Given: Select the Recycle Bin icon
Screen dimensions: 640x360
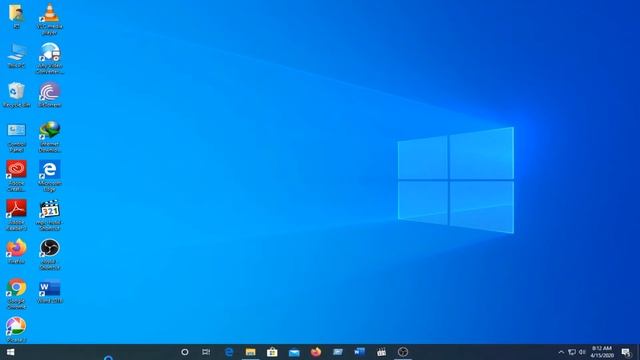Looking at the screenshot, I should point(16,95).
